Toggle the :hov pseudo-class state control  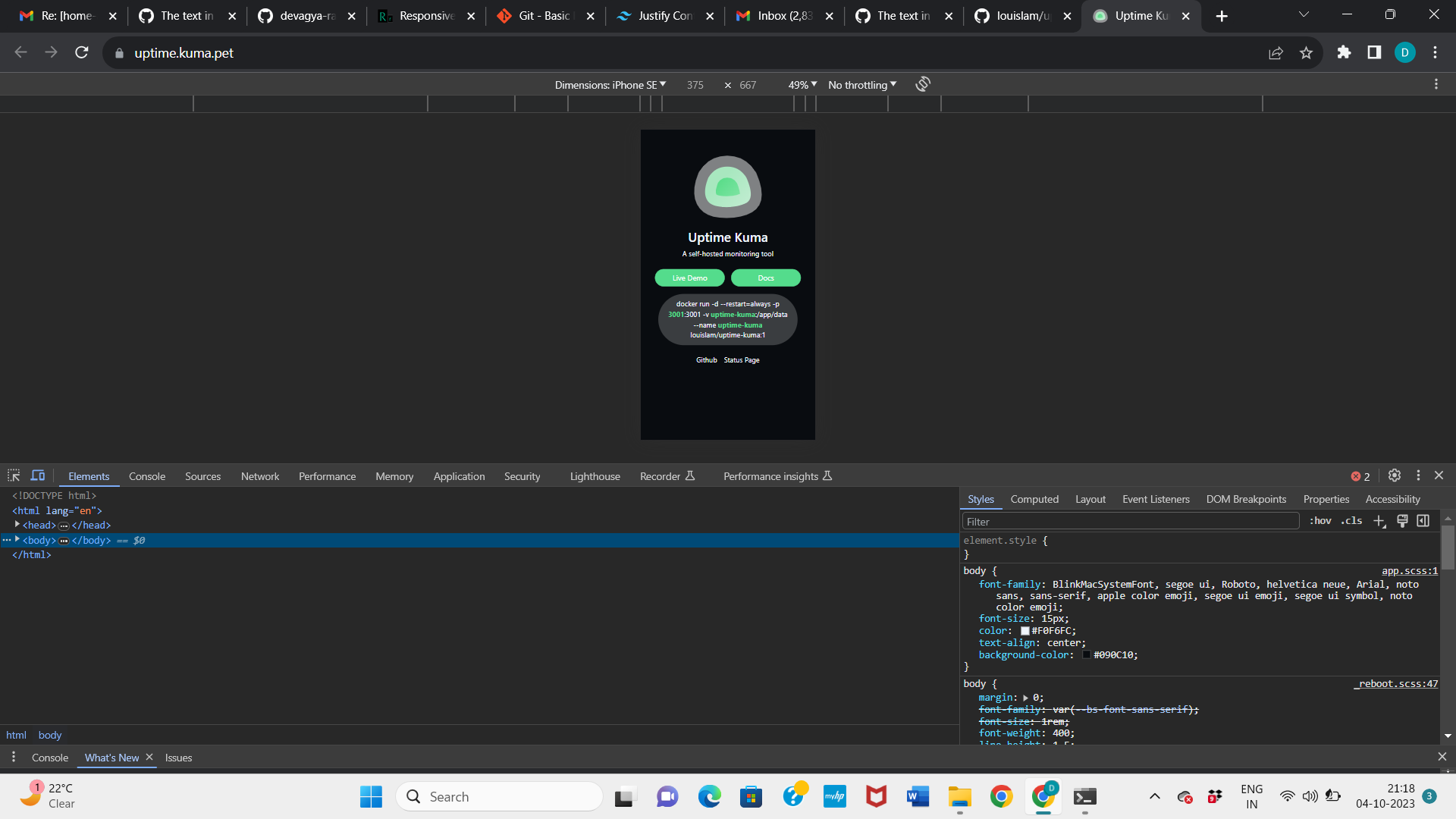point(1320,521)
